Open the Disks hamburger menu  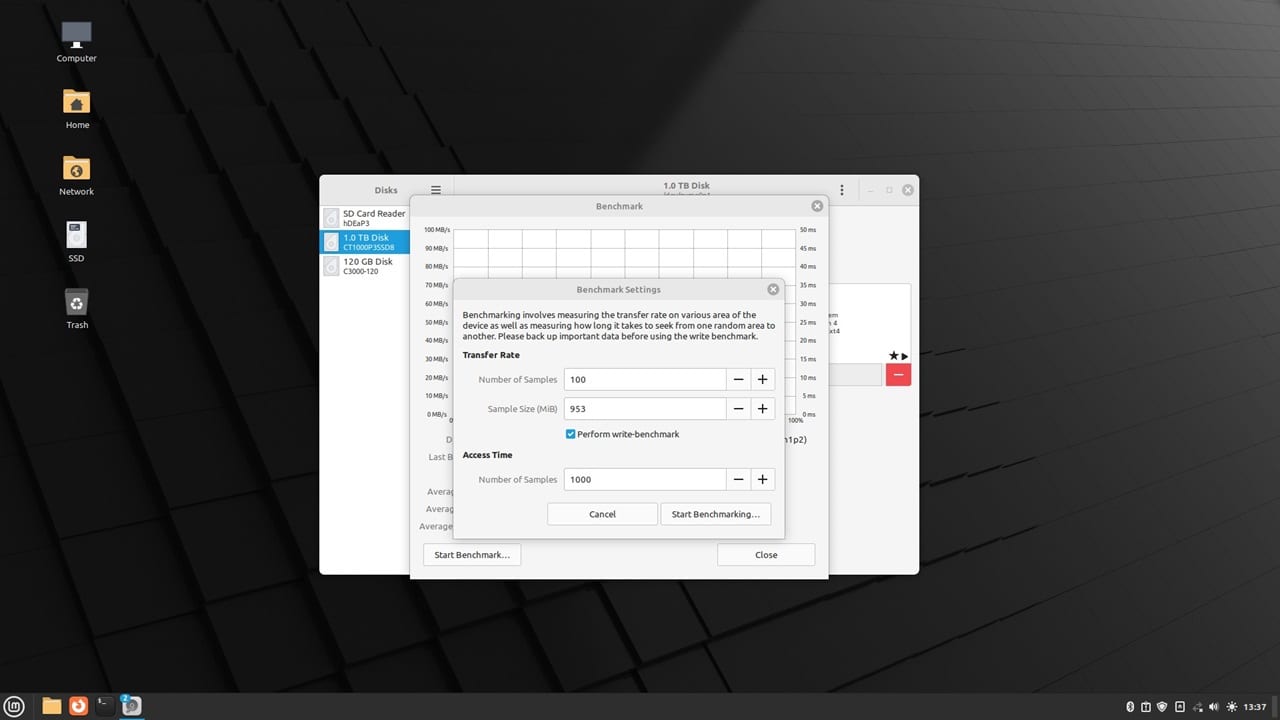coord(435,190)
